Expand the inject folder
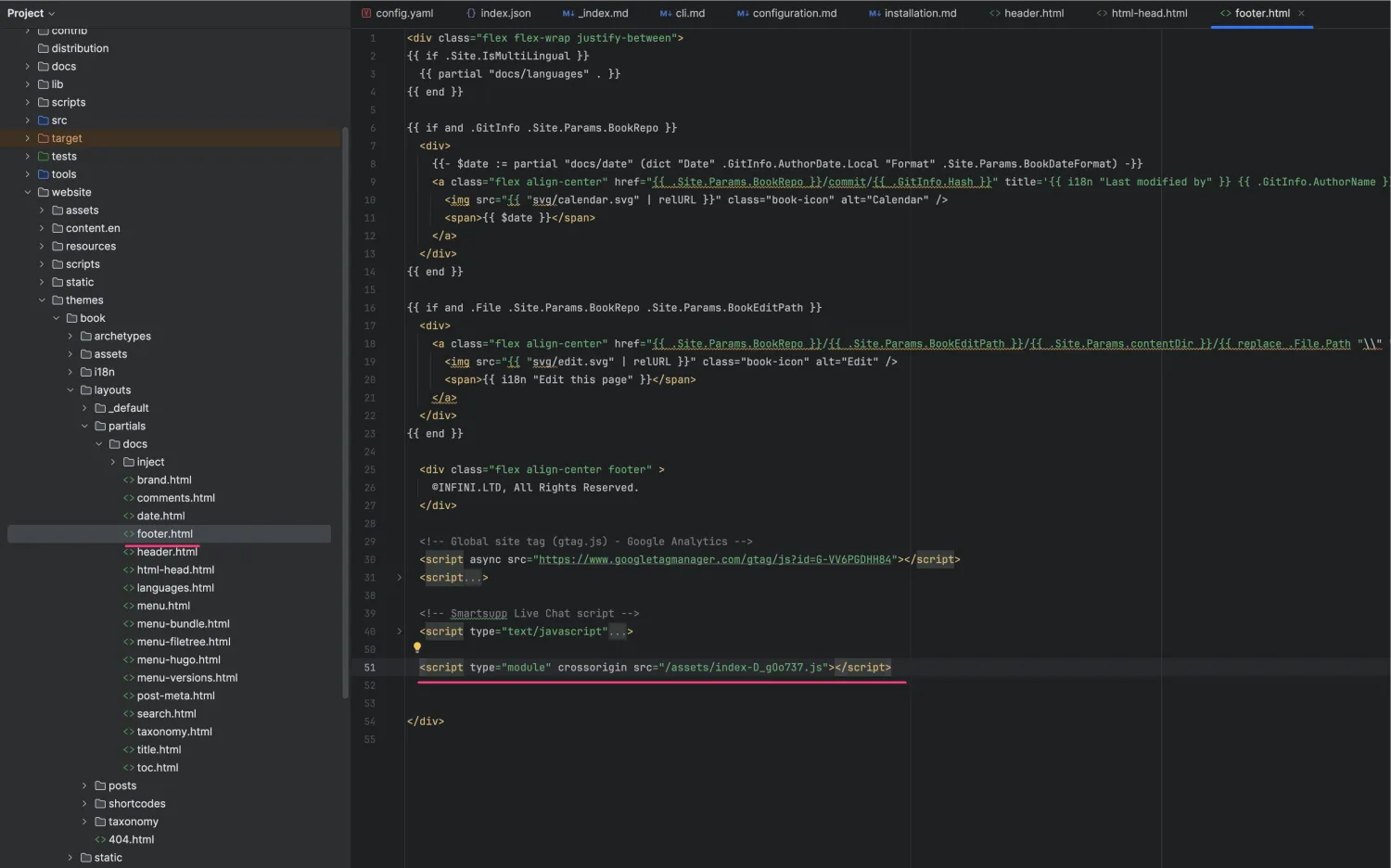The image size is (1391, 868). tap(113, 462)
